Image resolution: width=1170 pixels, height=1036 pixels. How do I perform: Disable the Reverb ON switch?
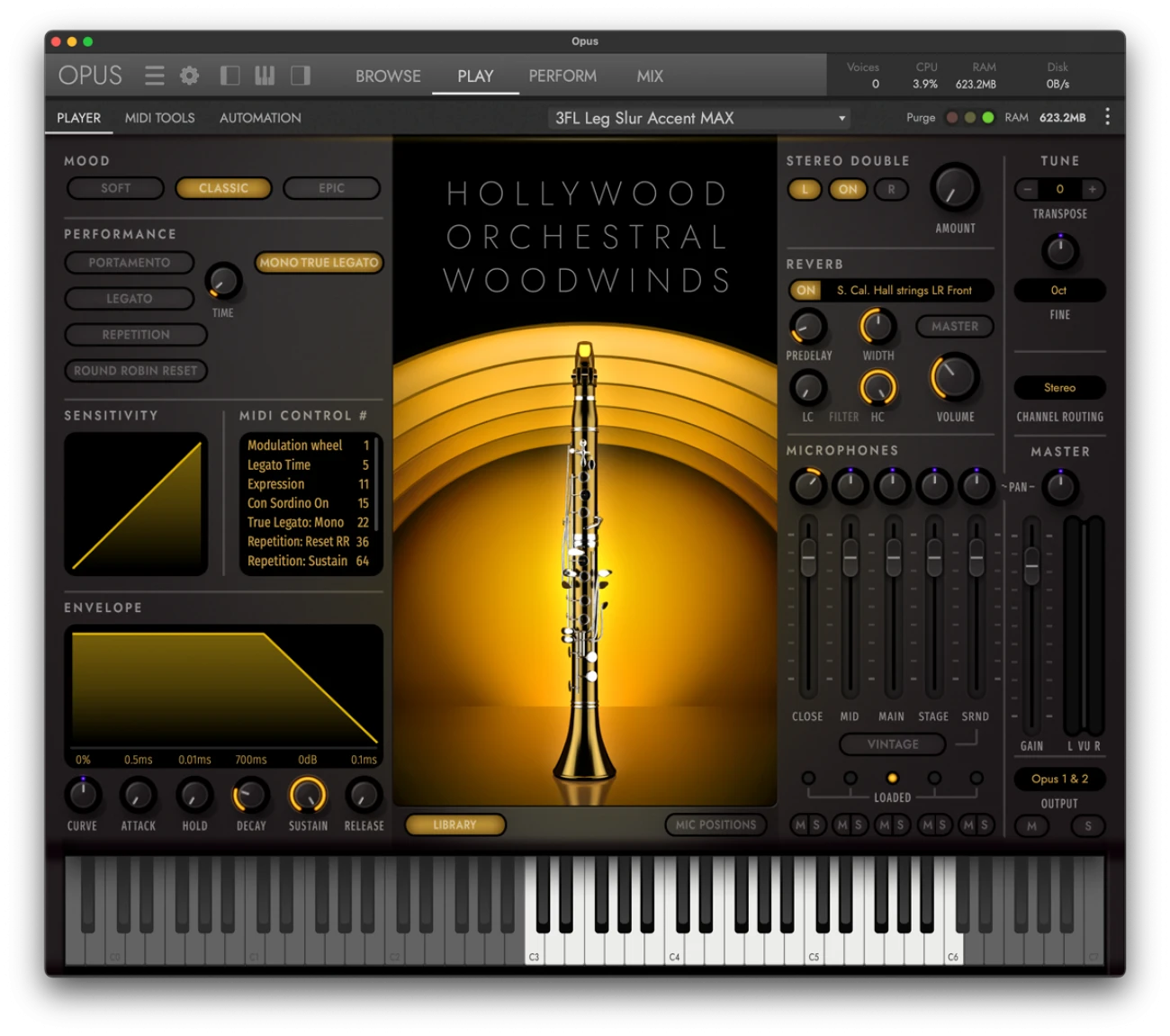(x=805, y=290)
